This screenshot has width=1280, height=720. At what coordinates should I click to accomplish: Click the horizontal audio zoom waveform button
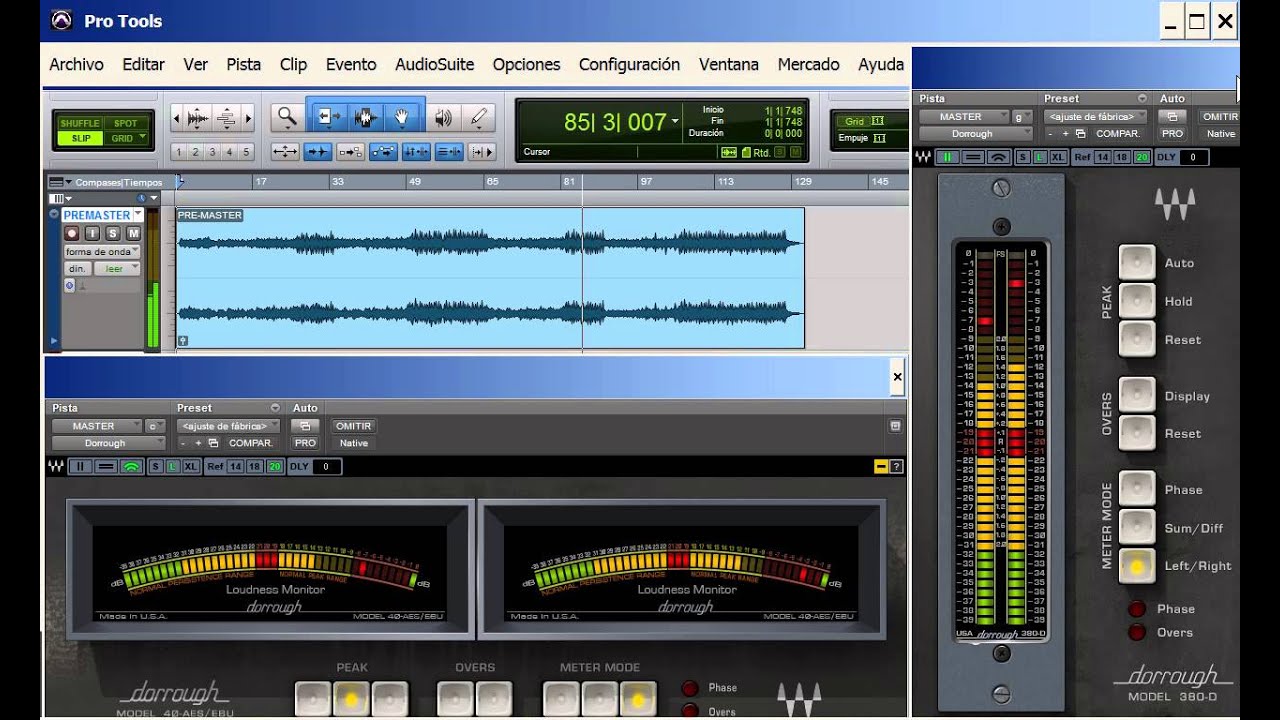click(x=198, y=119)
